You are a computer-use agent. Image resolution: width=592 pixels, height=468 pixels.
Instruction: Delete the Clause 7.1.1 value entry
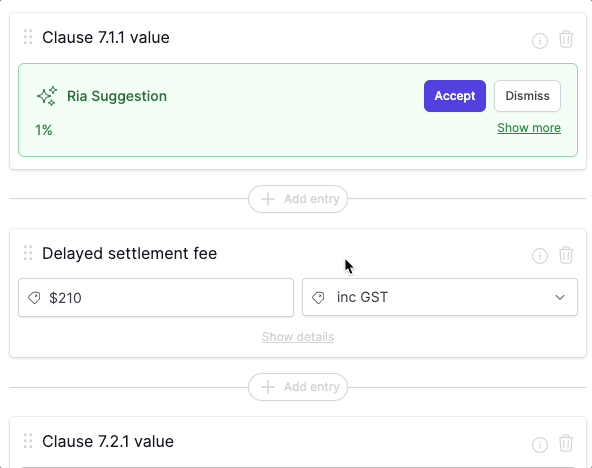tap(566, 39)
